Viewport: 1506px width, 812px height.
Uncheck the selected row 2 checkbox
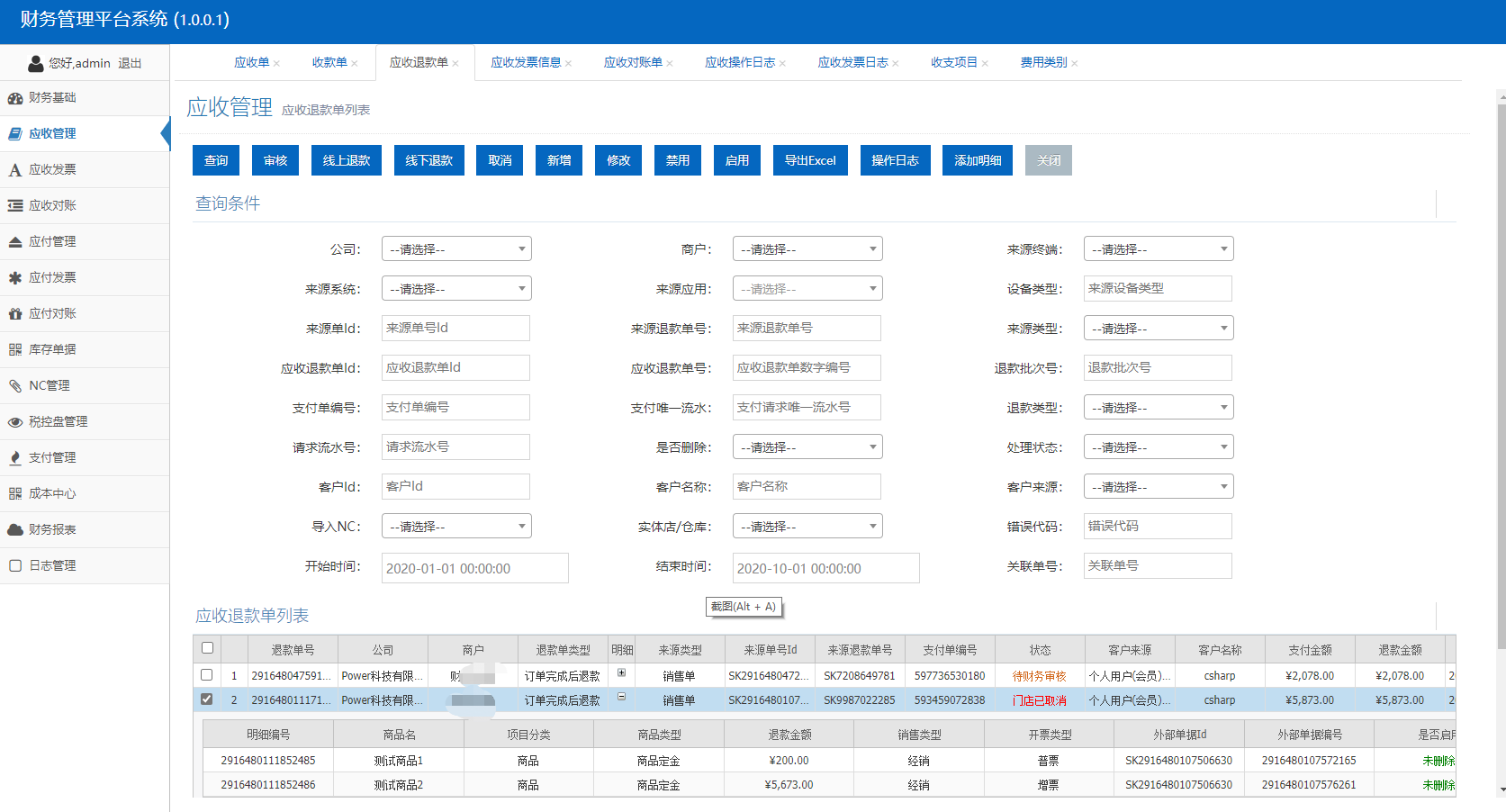(207, 699)
